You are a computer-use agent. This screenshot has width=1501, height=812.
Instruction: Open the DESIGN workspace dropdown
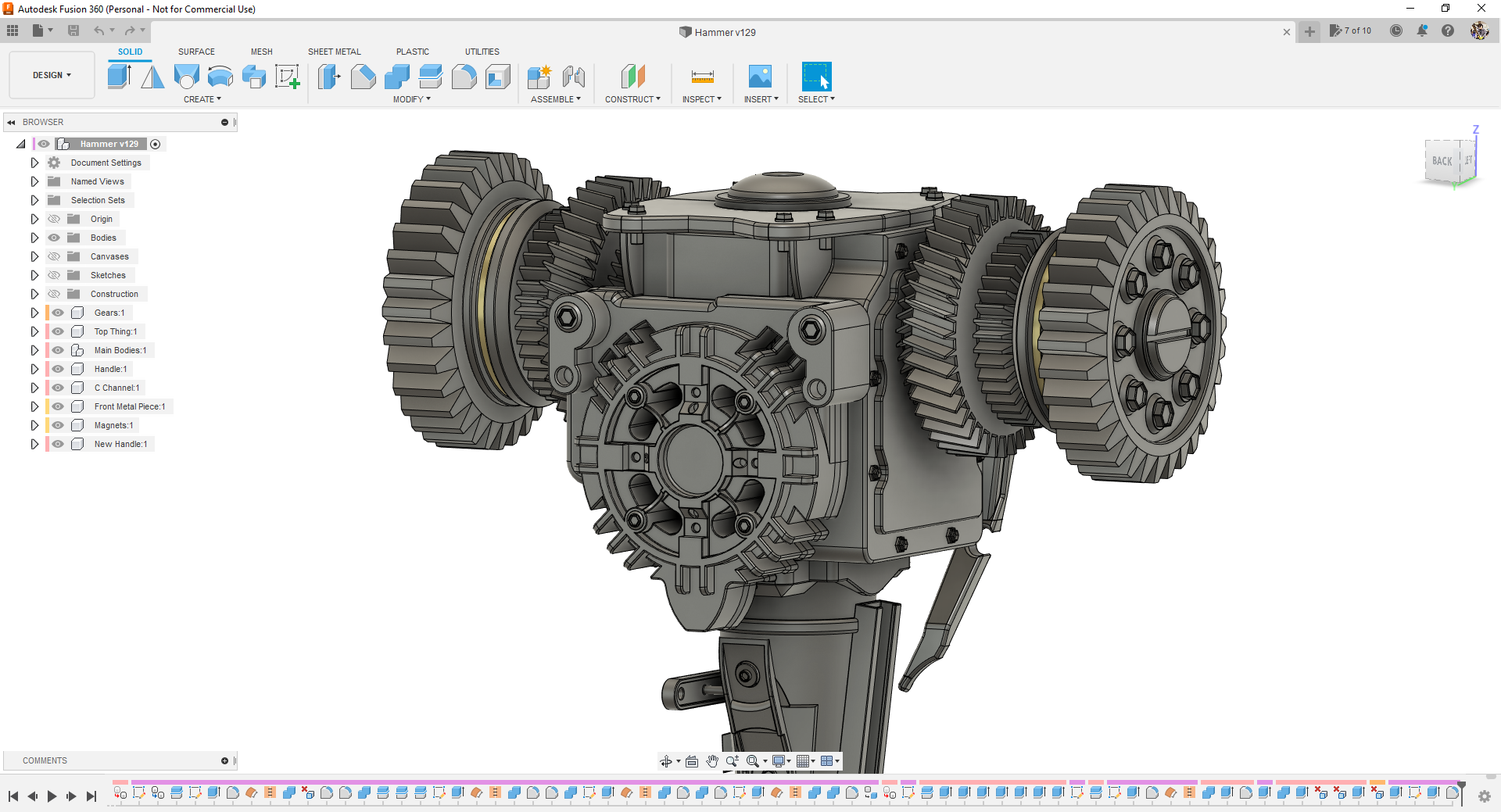click(52, 75)
